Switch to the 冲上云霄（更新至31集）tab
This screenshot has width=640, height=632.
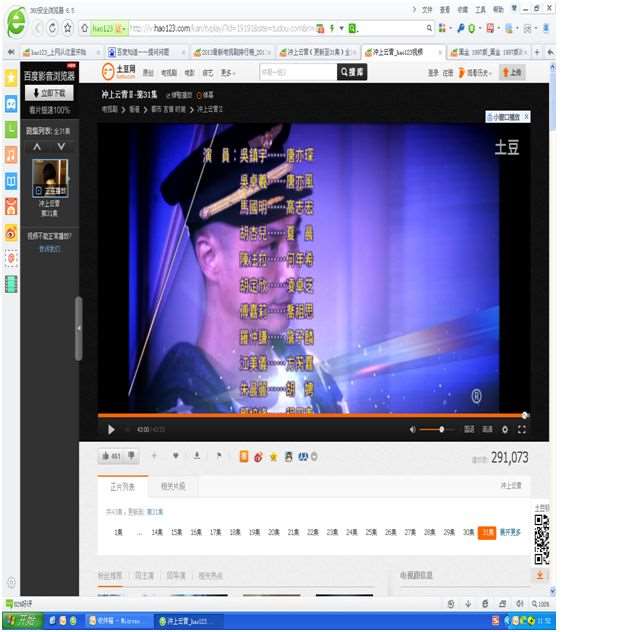pos(318,52)
